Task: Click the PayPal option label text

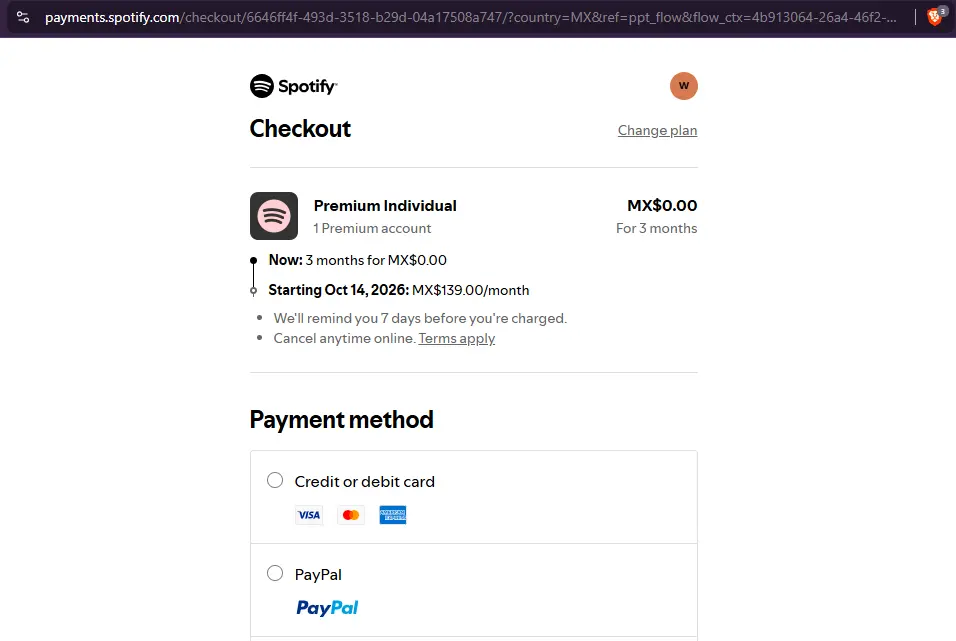Action: [x=318, y=575]
